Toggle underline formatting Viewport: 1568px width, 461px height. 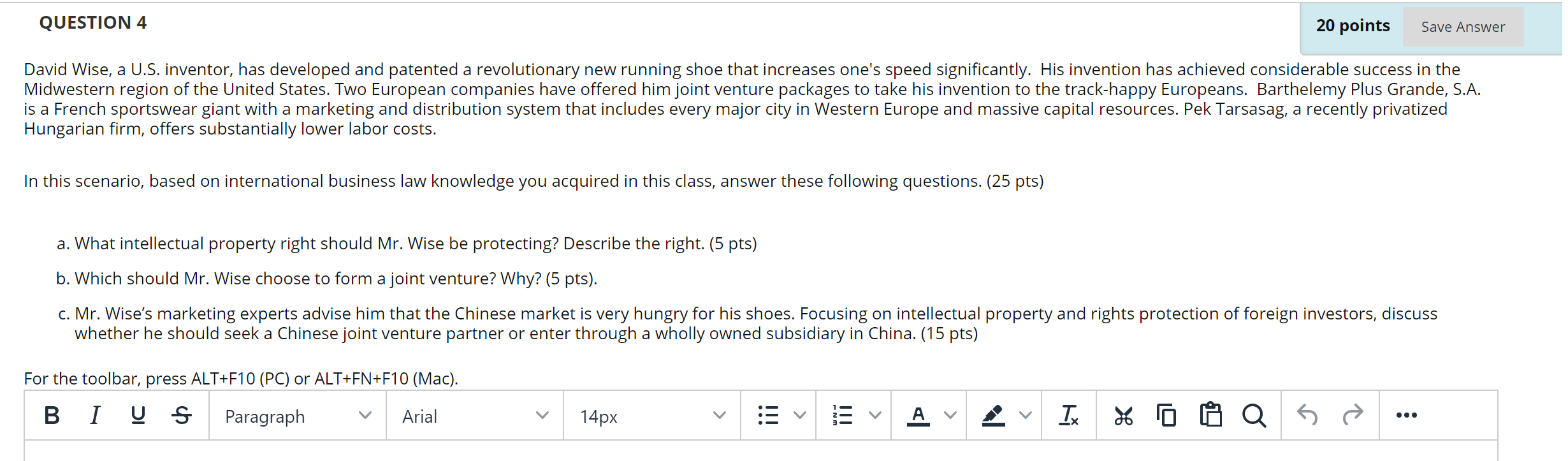(x=138, y=415)
